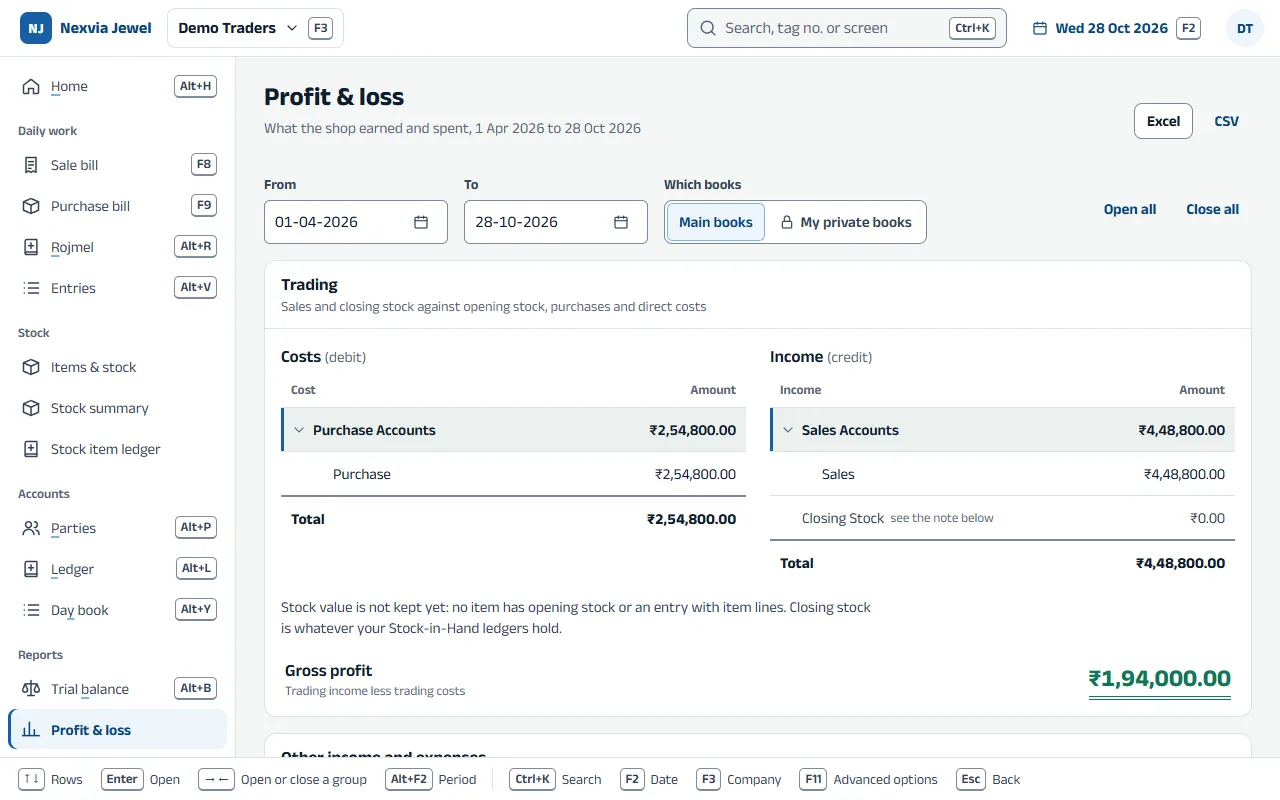Image resolution: width=1280 pixels, height=800 pixels.
Task: Click the Ledger icon in sidebar
Action: point(31,569)
